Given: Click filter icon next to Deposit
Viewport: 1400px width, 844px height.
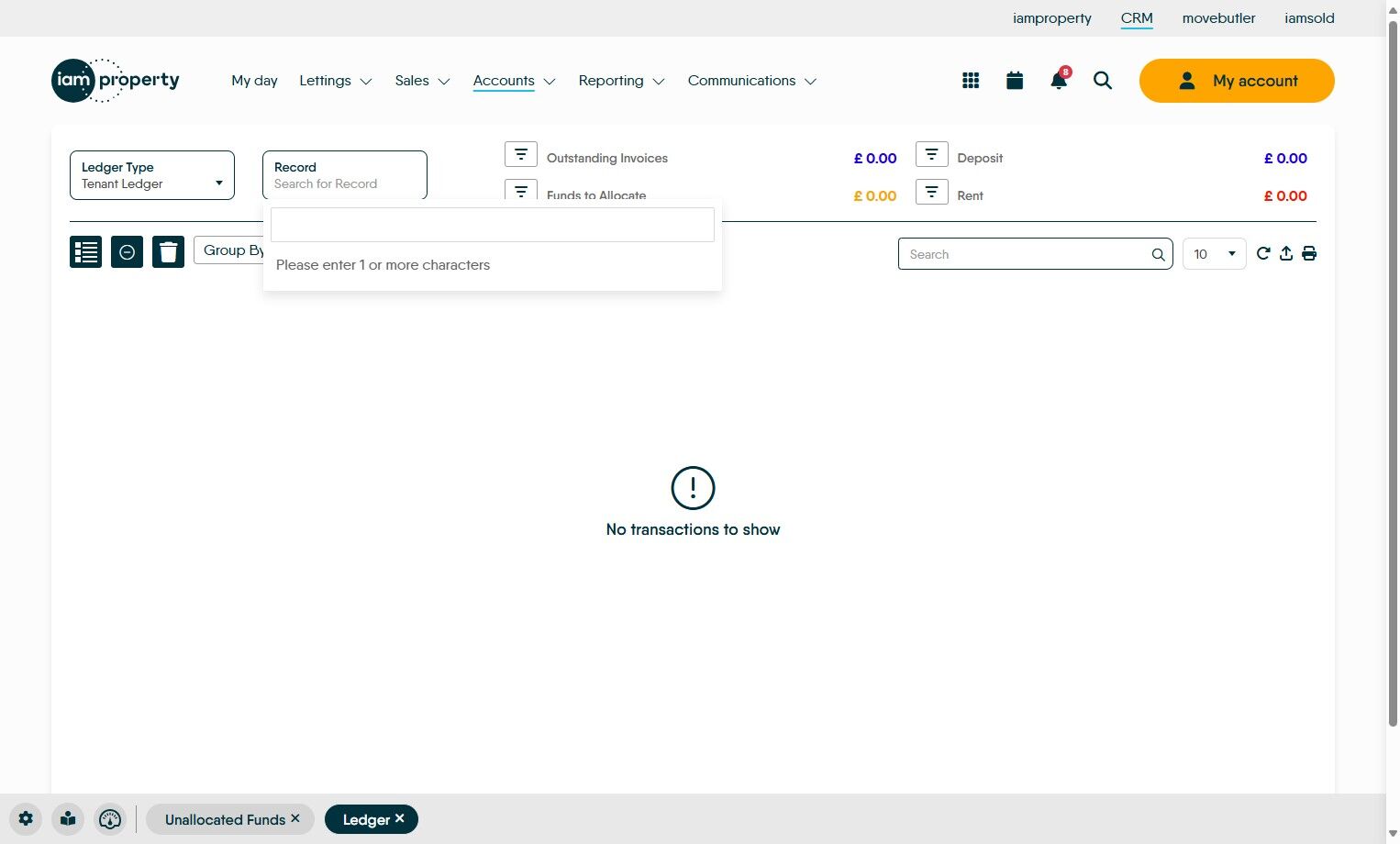Looking at the screenshot, I should (932, 154).
